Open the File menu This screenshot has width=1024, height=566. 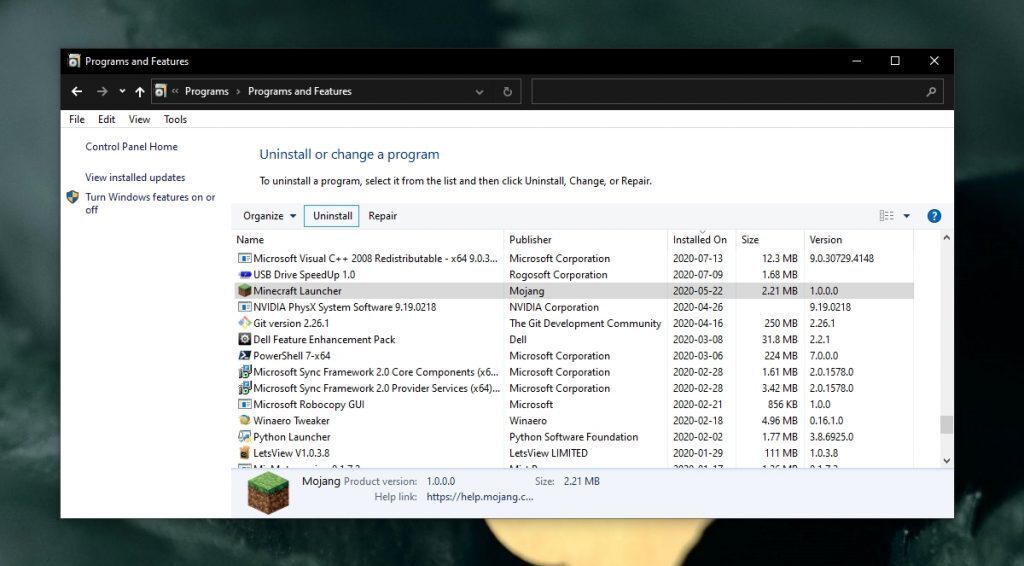point(77,119)
